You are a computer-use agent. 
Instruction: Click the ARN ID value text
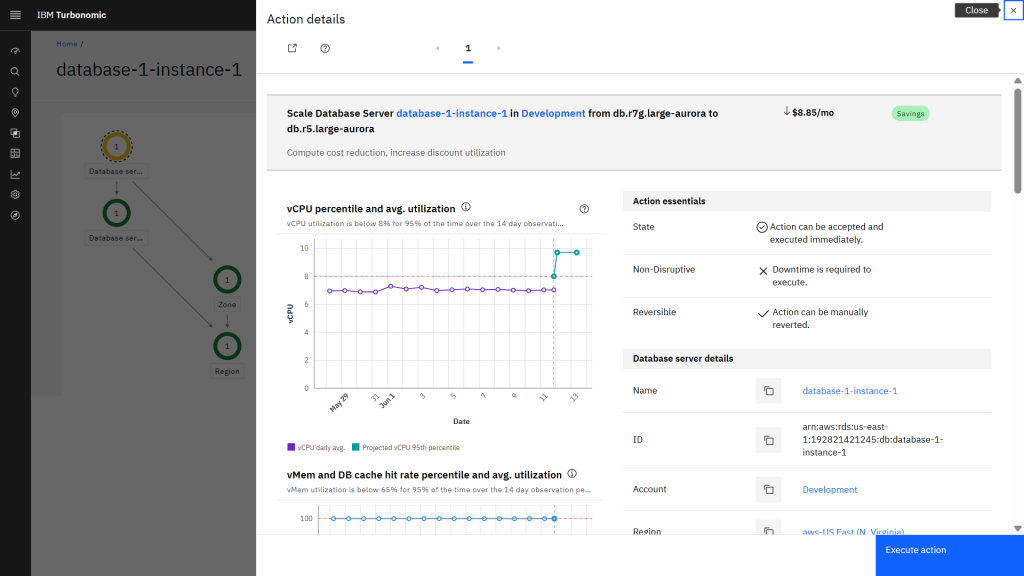872,440
